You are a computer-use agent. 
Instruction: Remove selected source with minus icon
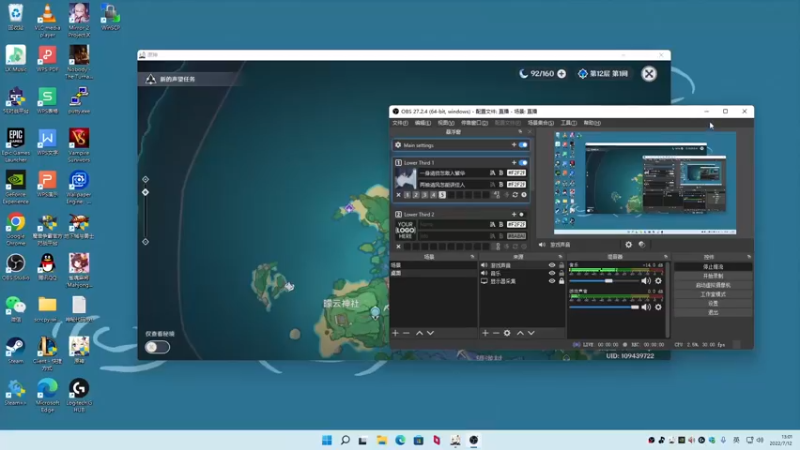point(496,333)
